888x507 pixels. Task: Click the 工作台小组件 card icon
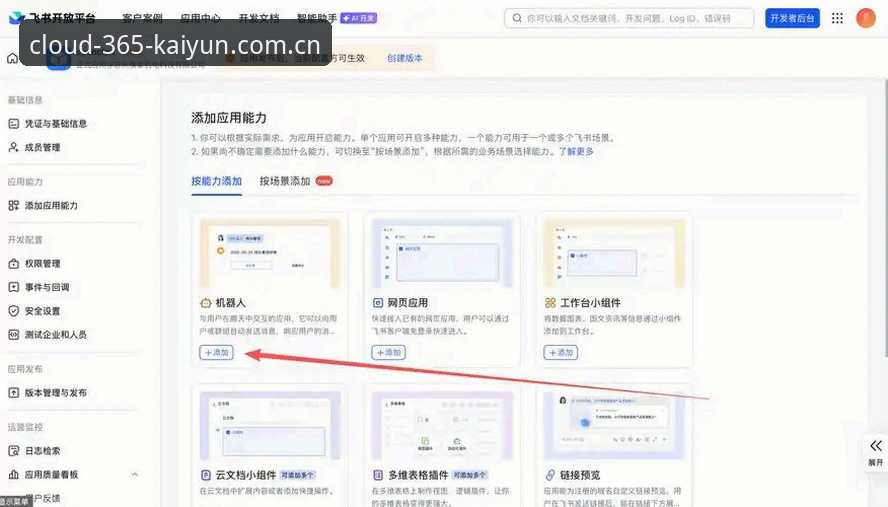[x=550, y=303]
